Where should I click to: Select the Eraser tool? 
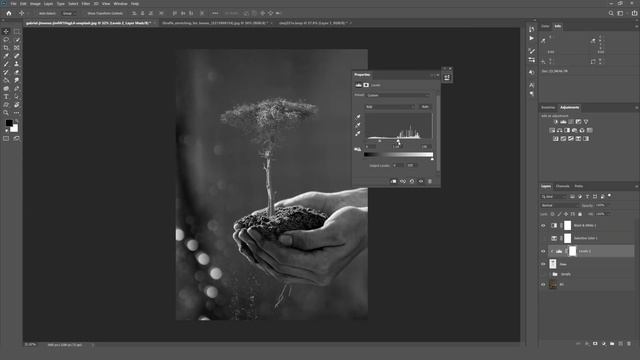[17, 72]
